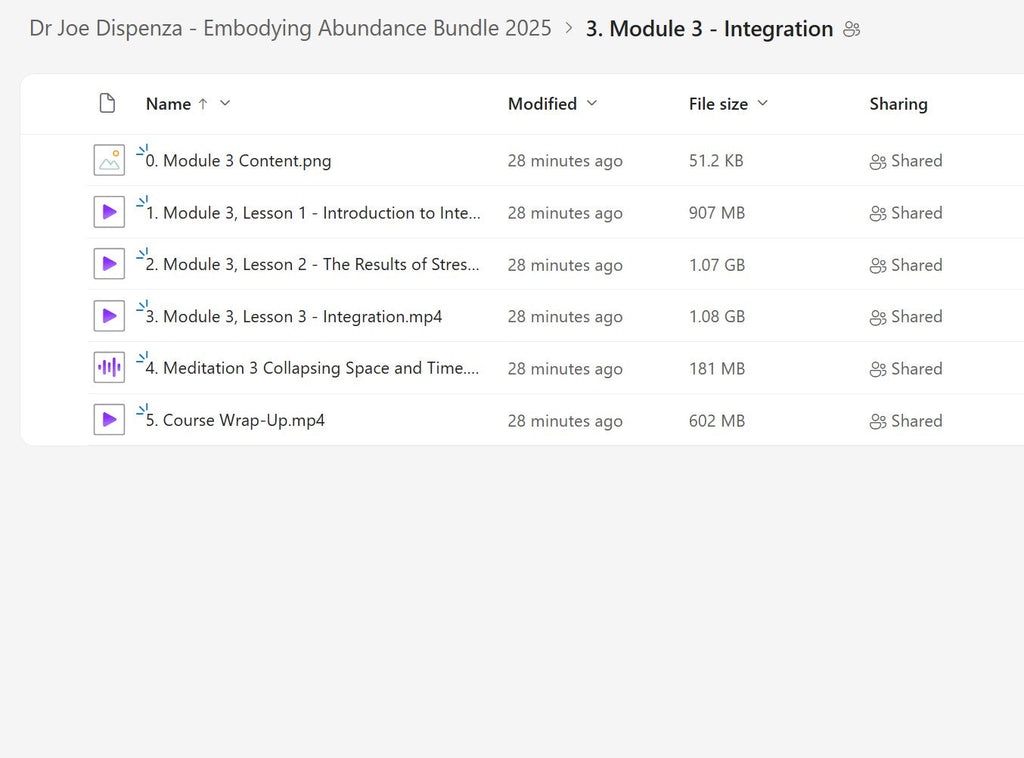This screenshot has width=1024, height=758.
Task: Click the sharing icon in the Lesson 1 row
Action: [x=878, y=213]
